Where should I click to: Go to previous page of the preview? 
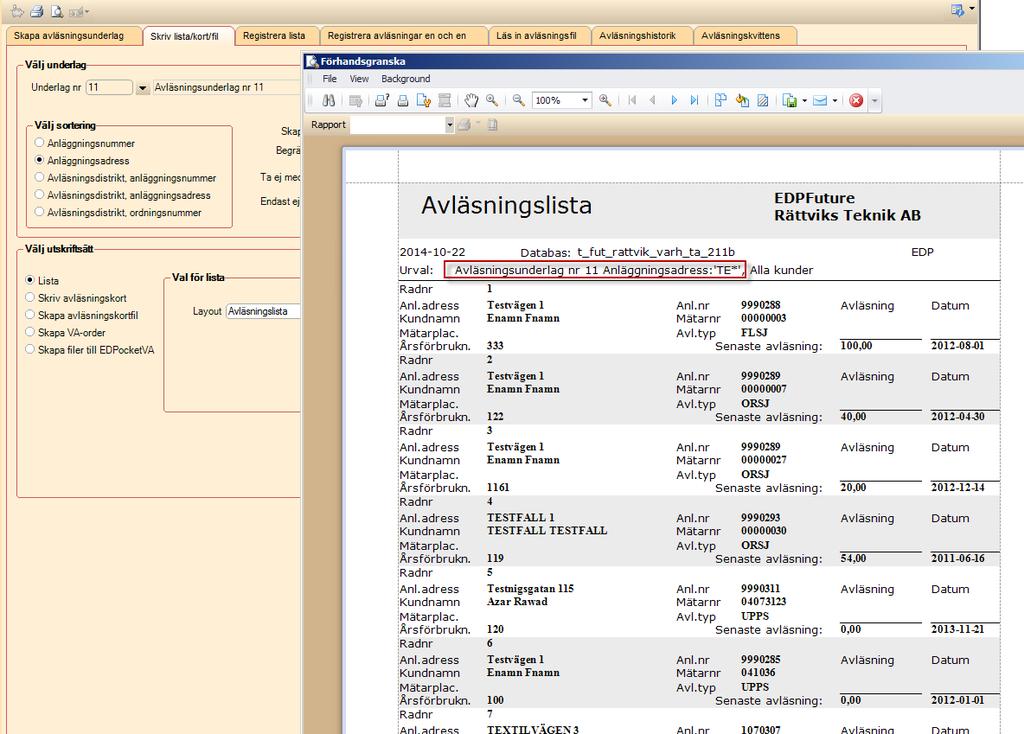[x=652, y=101]
